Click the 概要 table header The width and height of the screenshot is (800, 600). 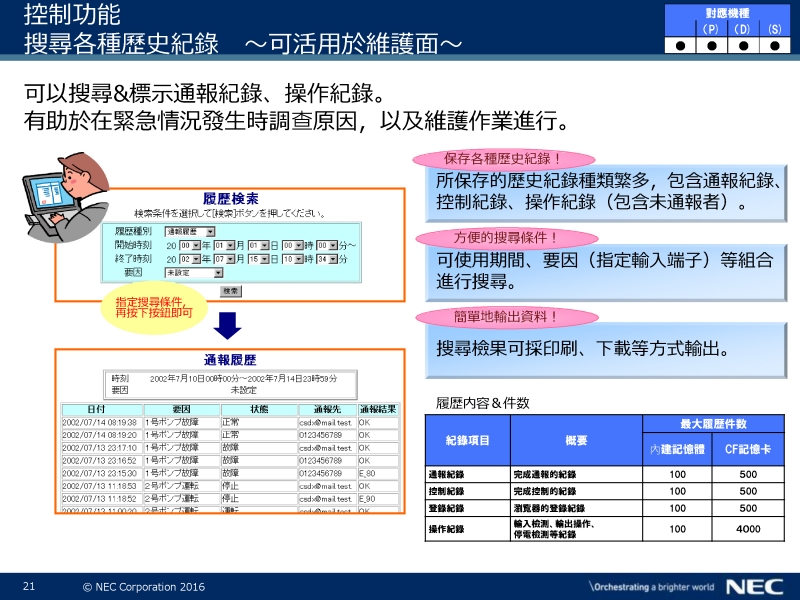tap(576, 440)
